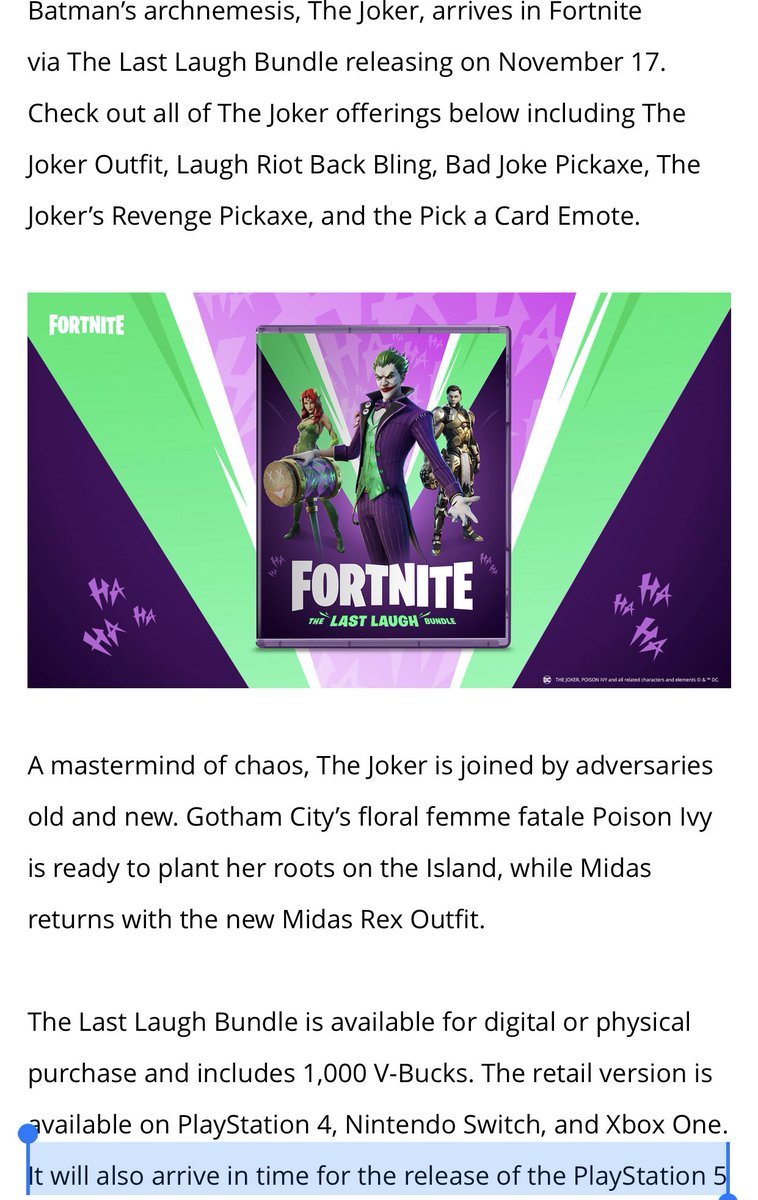This screenshot has width=758, height=1200.
Task: Tap the white Fortnite logo on the banner
Action: (x=87, y=324)
